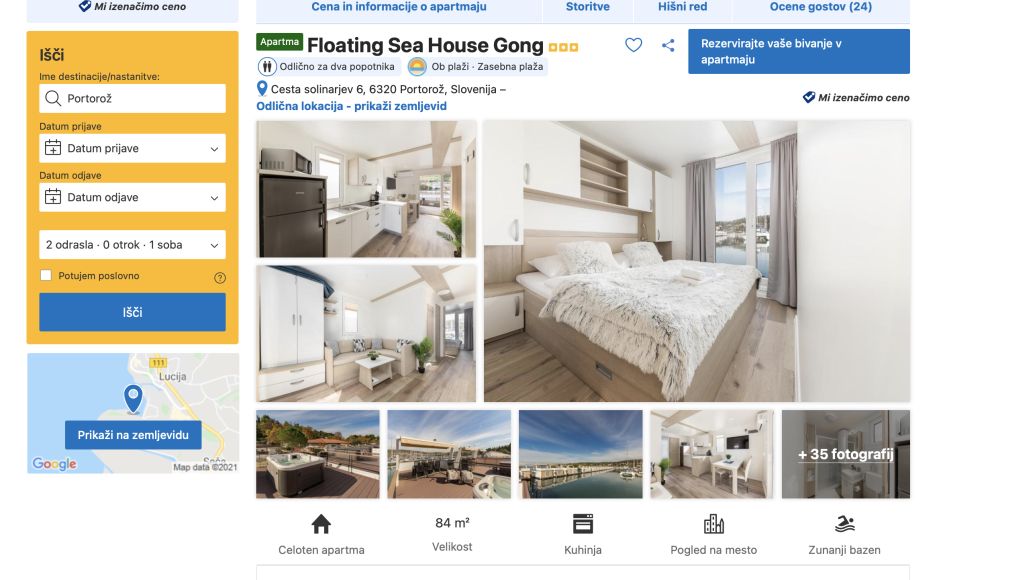Click the kitchen icon above Kuhinja
The height and width of the screenshot is (580, 1024).
pos(583,524)
